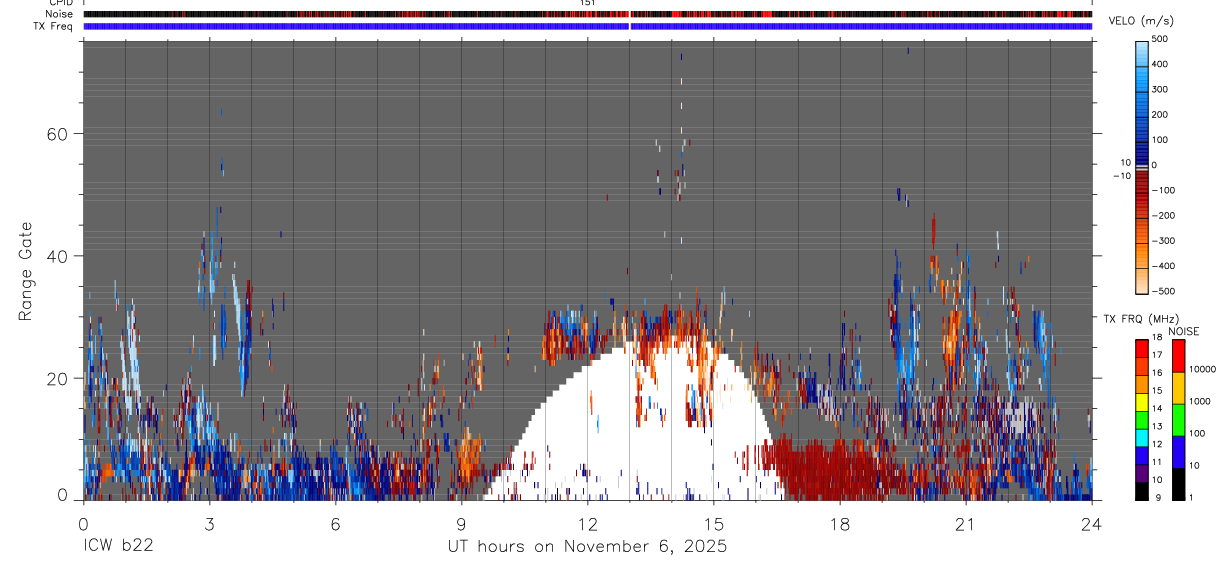Click the Noise row label
This screenshot has width=1228, height=567.
pos(60,14)
